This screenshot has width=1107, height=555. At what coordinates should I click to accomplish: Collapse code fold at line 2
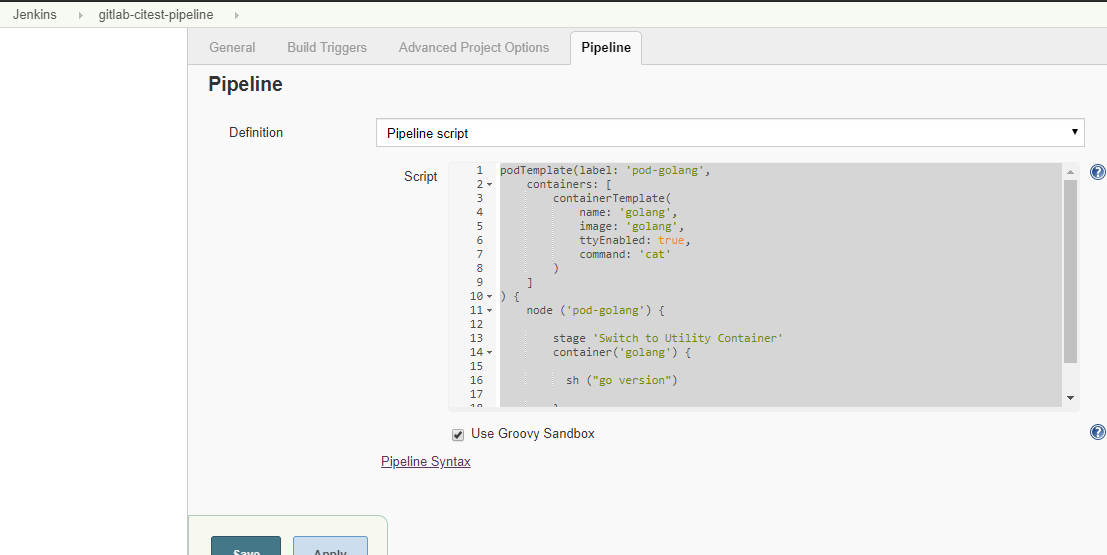[x=489, y=184]
